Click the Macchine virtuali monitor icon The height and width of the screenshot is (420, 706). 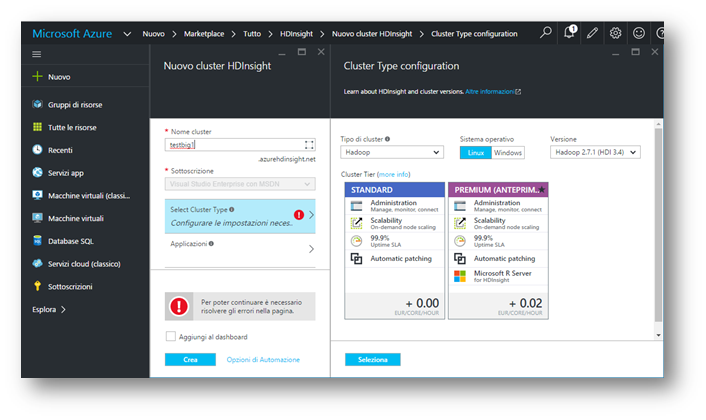37,218
